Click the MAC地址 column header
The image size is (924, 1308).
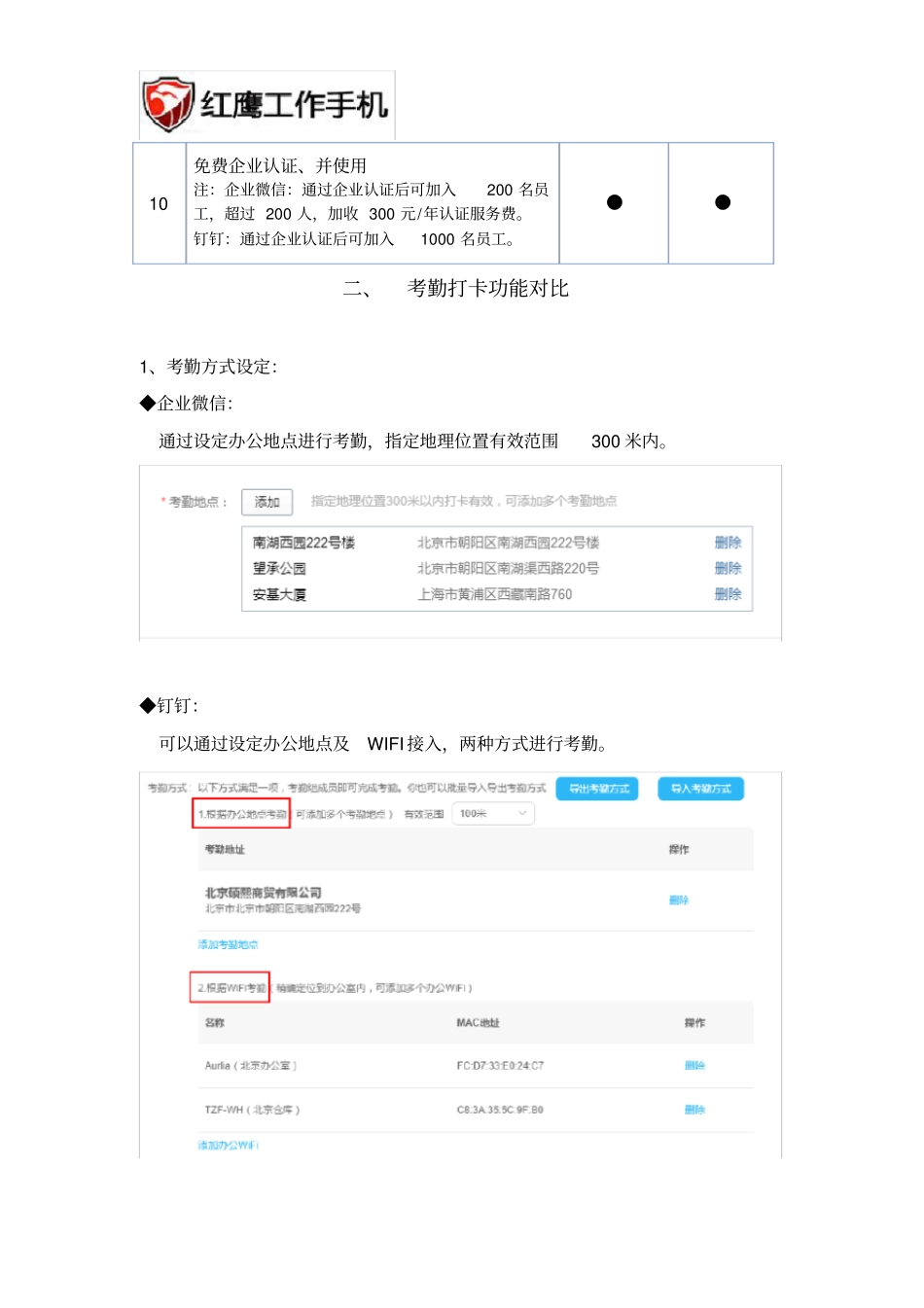click(478, 1023)
